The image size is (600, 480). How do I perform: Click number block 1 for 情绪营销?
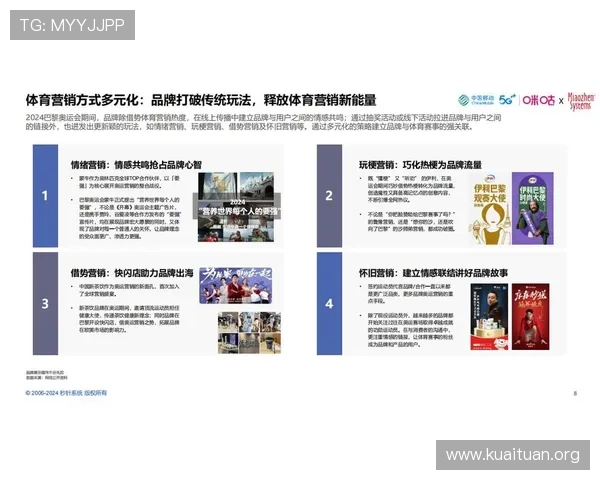(45, 196)
